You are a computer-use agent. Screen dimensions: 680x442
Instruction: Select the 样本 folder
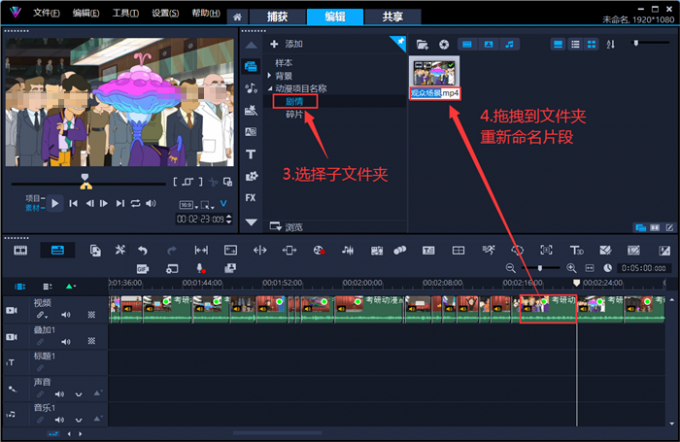pyautogui.click(x=284, y=63)
